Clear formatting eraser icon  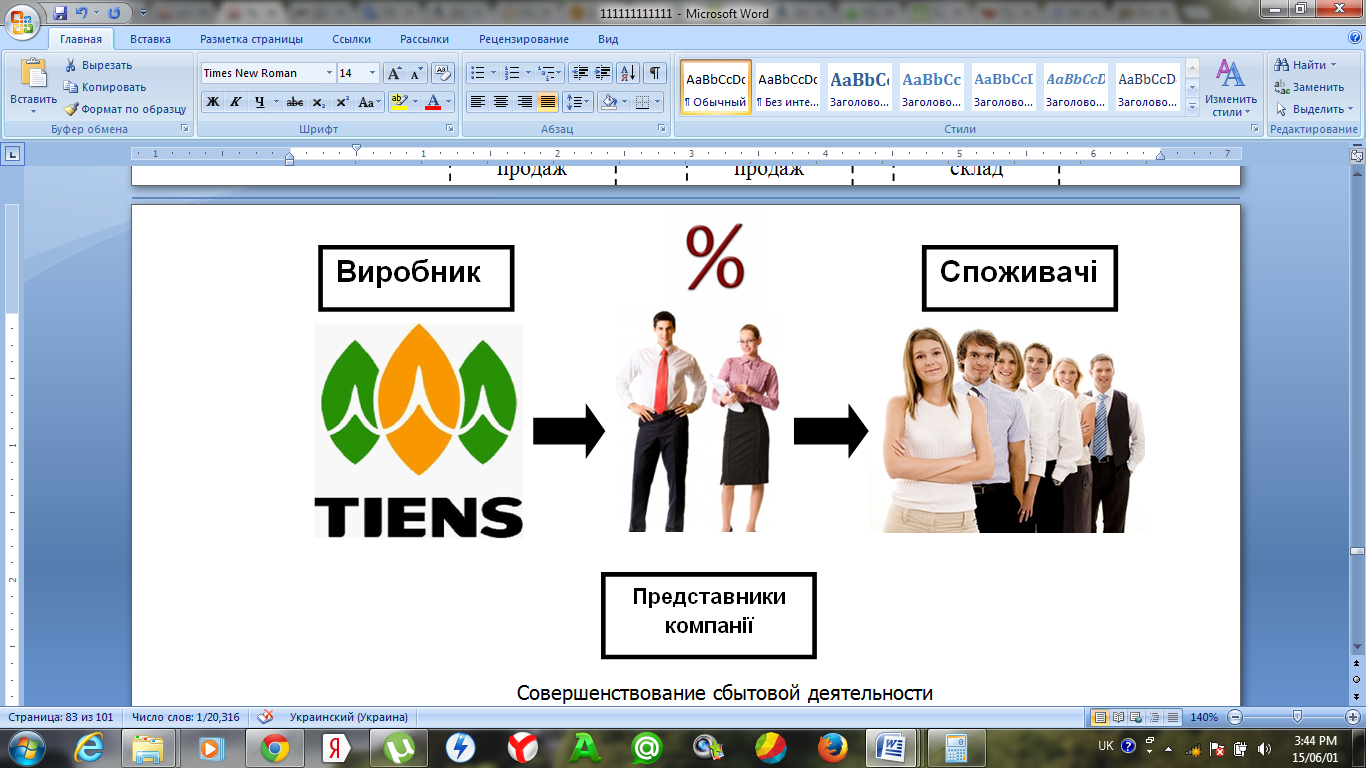[x=445, y=73]
